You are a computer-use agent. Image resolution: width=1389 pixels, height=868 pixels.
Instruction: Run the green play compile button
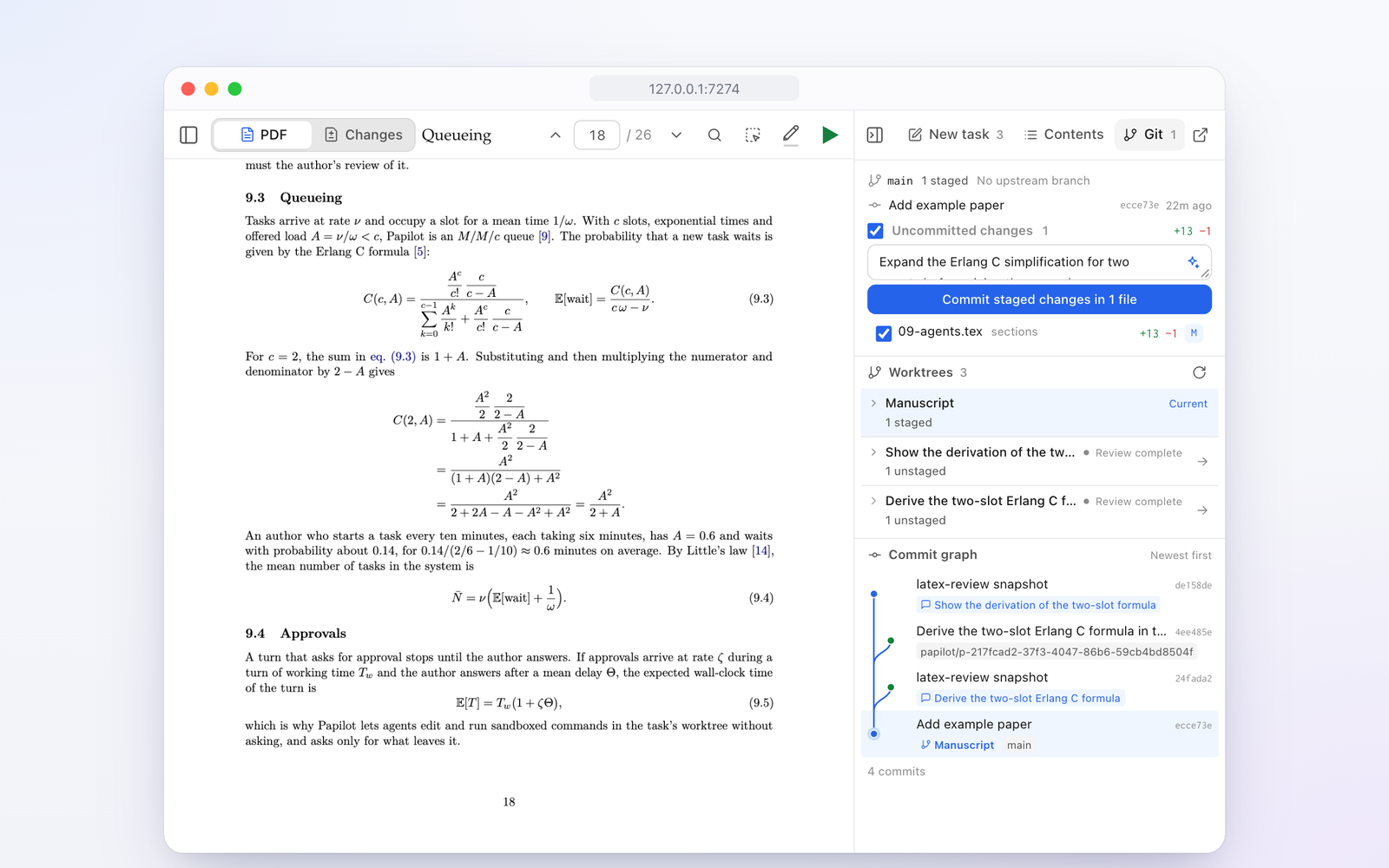[x=830, y=135]
